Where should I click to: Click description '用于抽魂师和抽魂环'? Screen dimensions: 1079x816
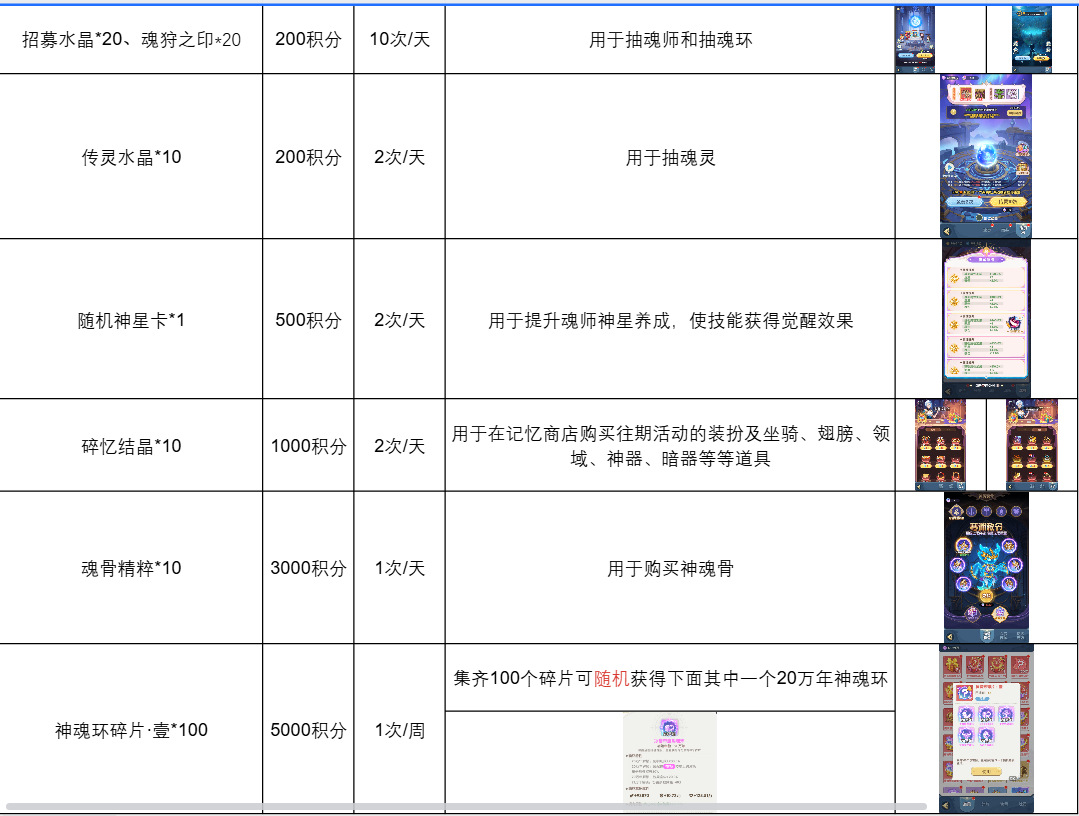tap(670, 40)
